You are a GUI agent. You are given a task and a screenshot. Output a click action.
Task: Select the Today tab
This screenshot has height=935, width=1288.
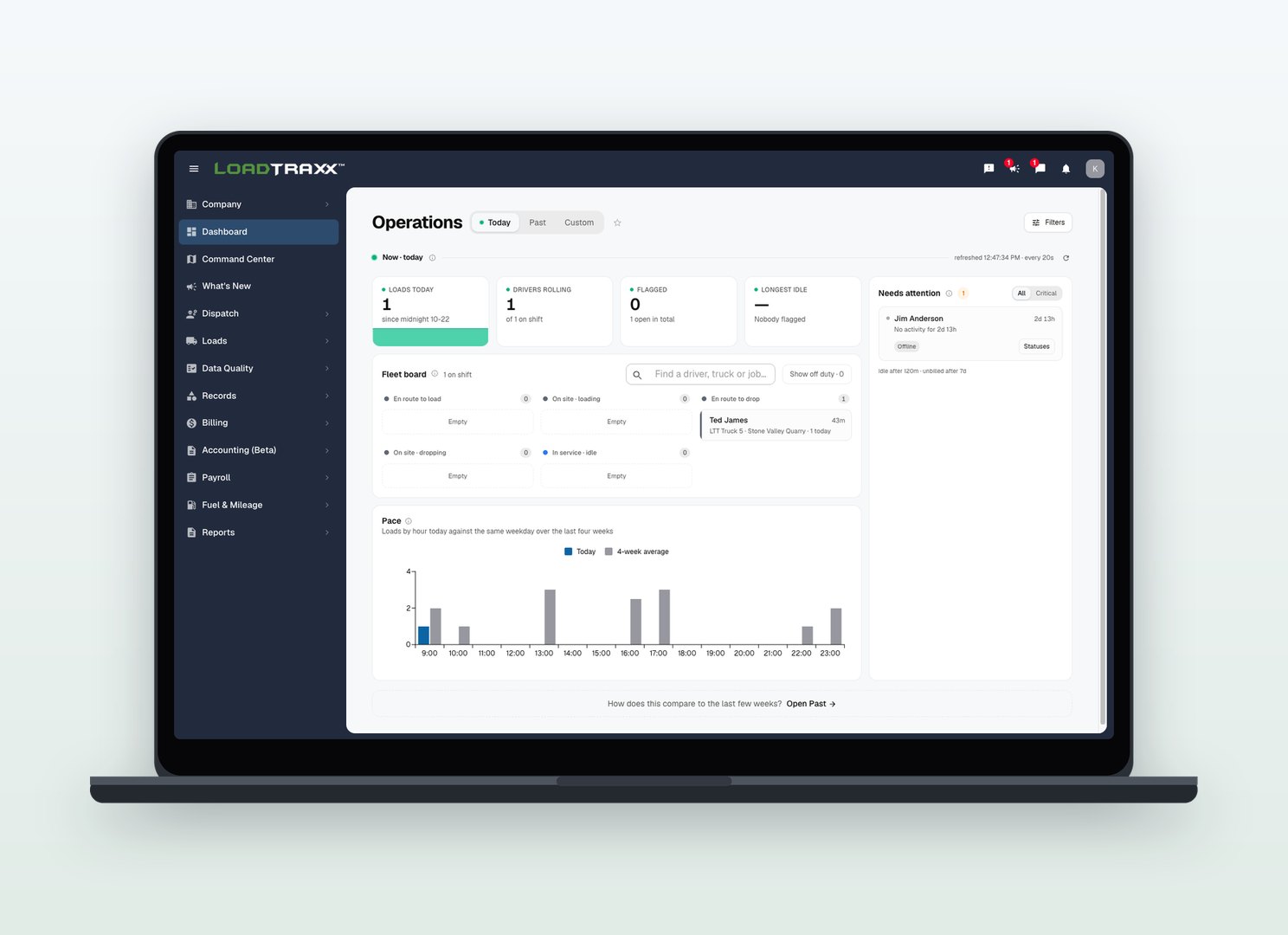[x=495, y=222]
